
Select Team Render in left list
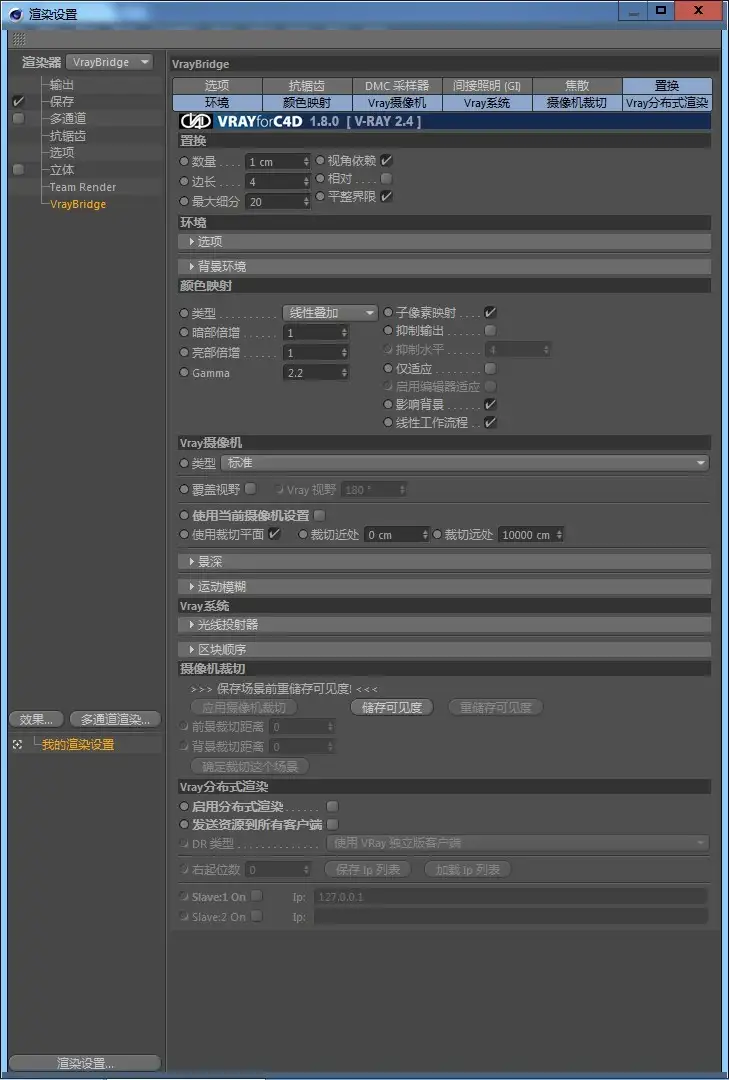coord(83,187)
